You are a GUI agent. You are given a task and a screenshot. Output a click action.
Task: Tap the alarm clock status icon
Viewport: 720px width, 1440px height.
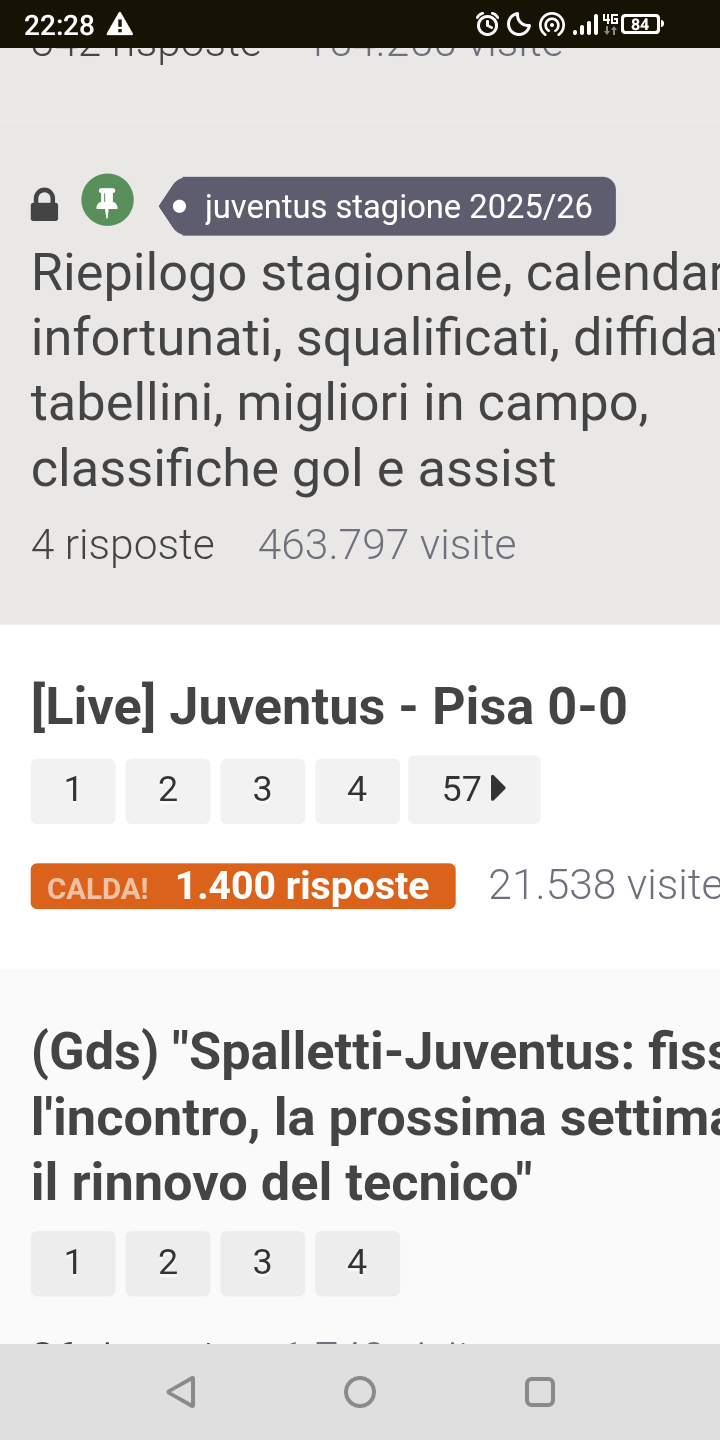click(487, 24)
